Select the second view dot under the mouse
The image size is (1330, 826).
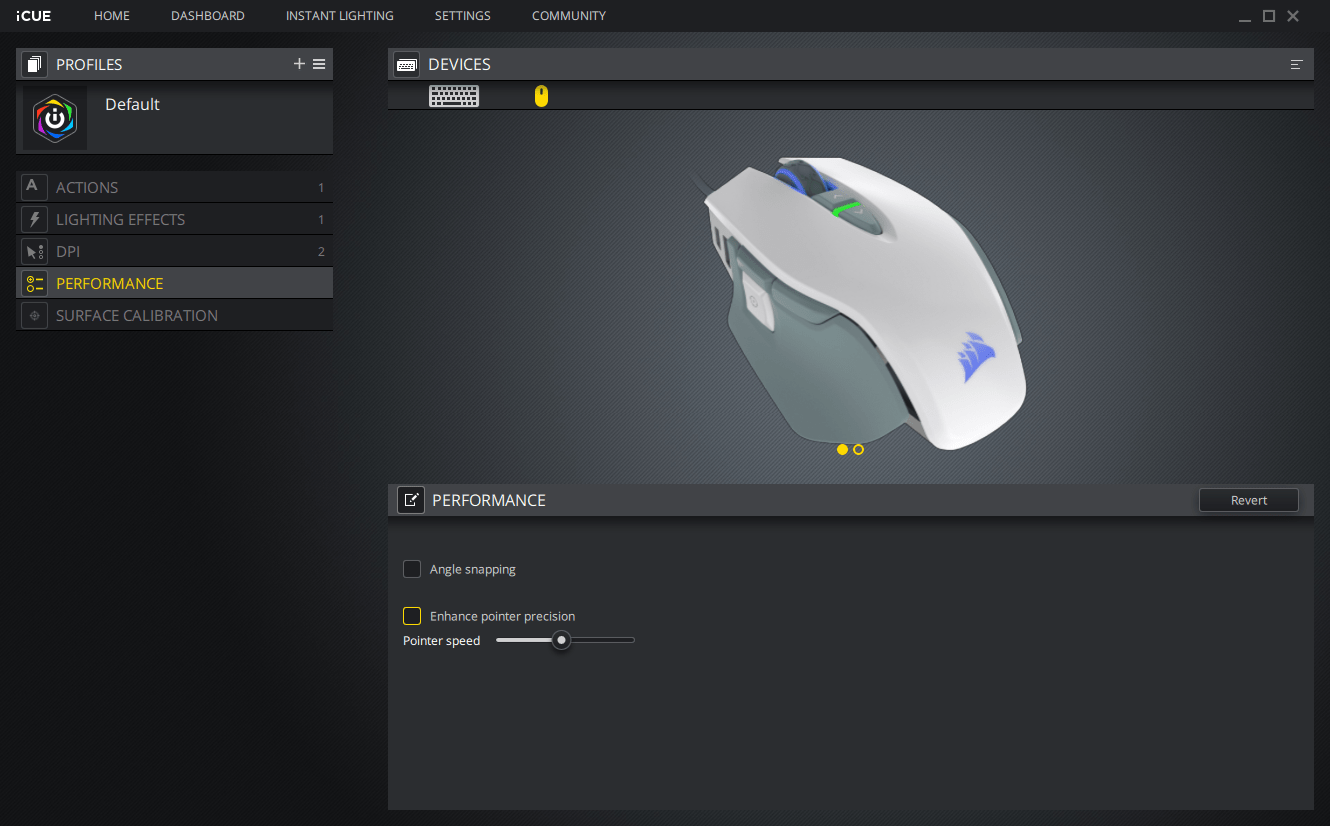click(x=858, y=449)
